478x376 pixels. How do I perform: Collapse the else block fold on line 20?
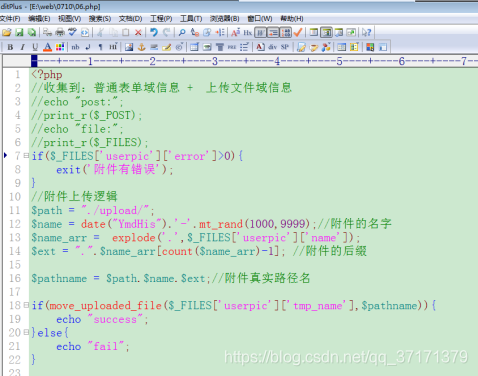click(x=26, y=332)
